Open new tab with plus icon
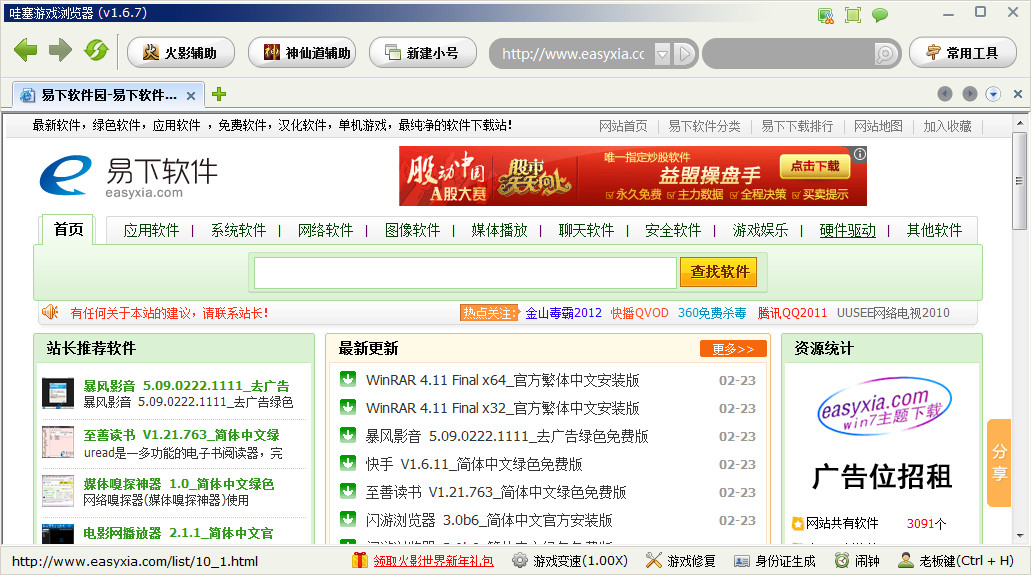The image size is (1031, 575). click(x=219, y=94)
